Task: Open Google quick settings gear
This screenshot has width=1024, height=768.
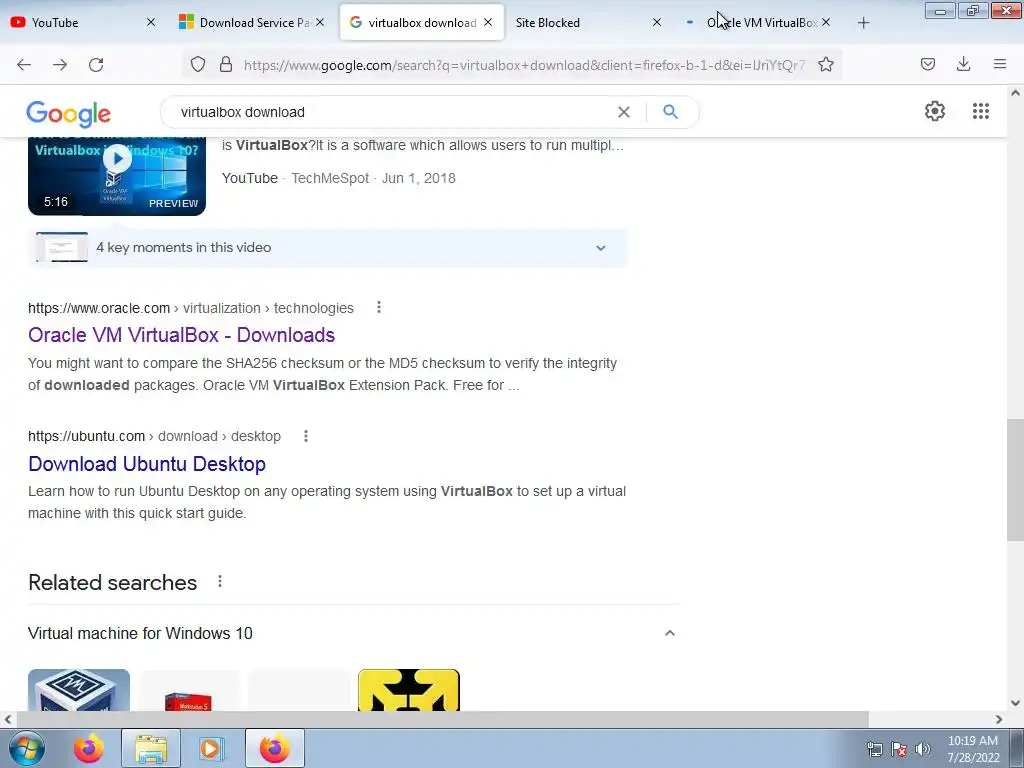Action: tap(935, 111)
